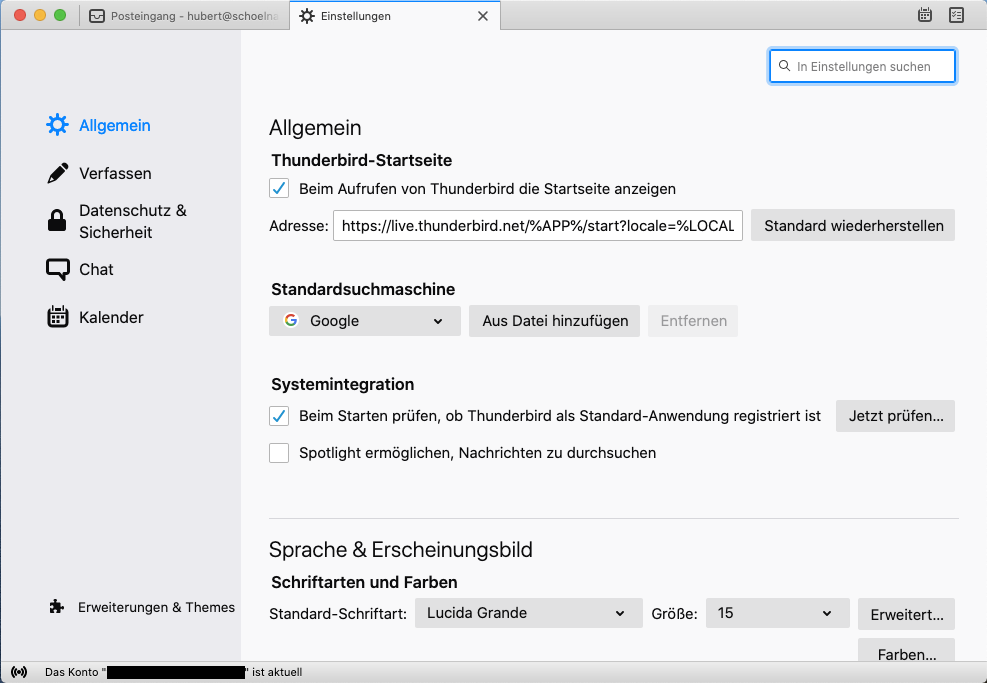Screen dimensions: 987x683
Task: Select the Kalender calendar icon in sidebar
Action: [x=58, y=317]
